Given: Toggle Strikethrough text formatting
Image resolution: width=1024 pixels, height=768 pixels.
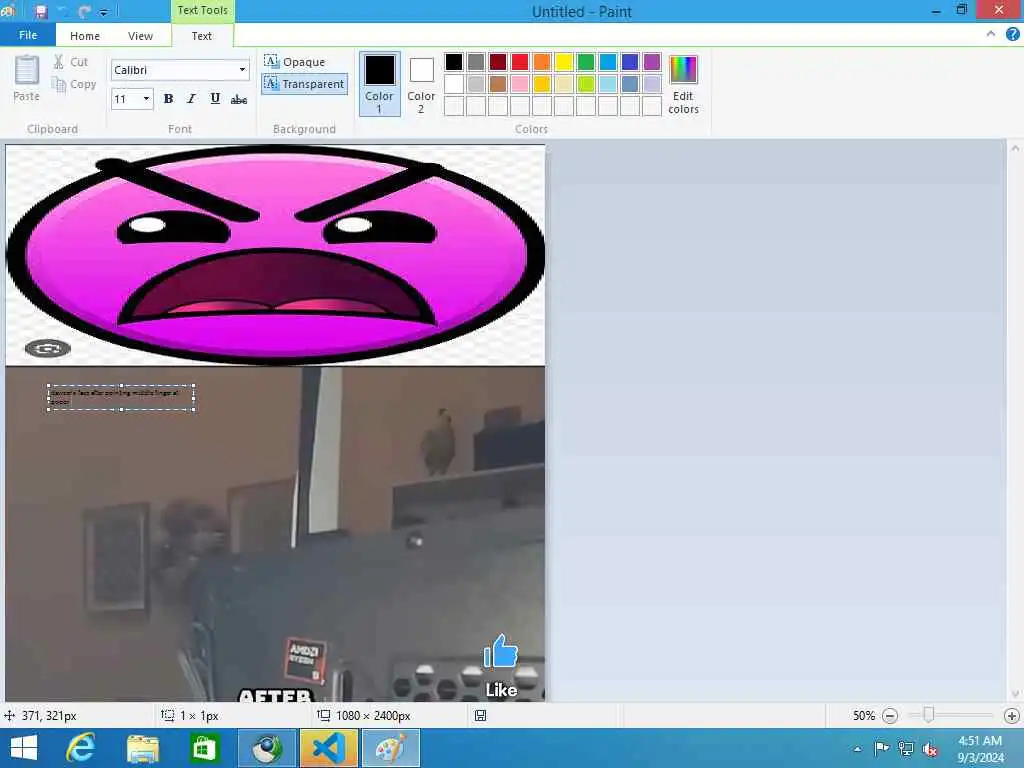Looking at the screenshot, I should pos(239,99).
